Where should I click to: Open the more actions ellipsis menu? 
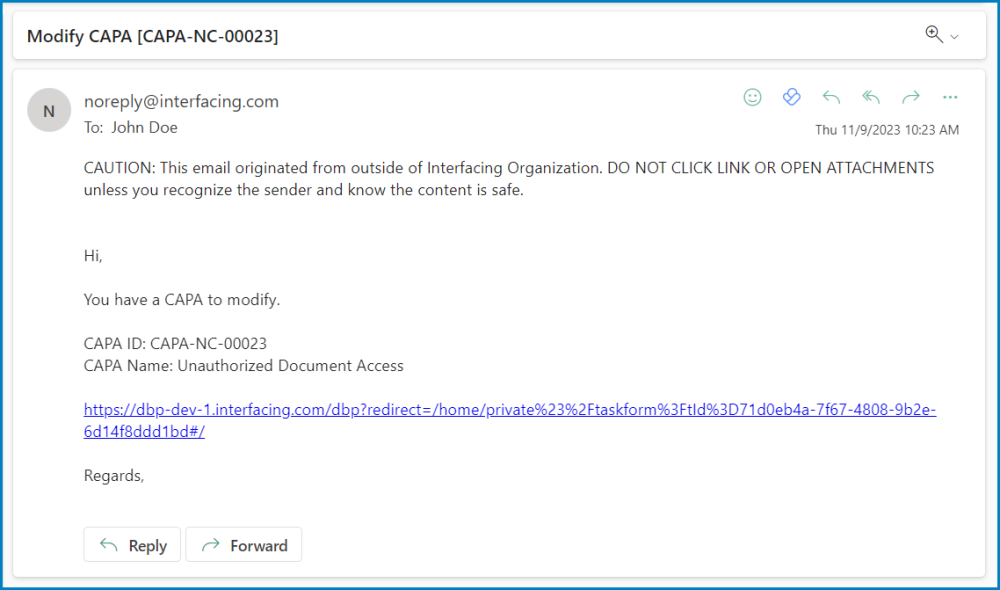click(950, 97)
